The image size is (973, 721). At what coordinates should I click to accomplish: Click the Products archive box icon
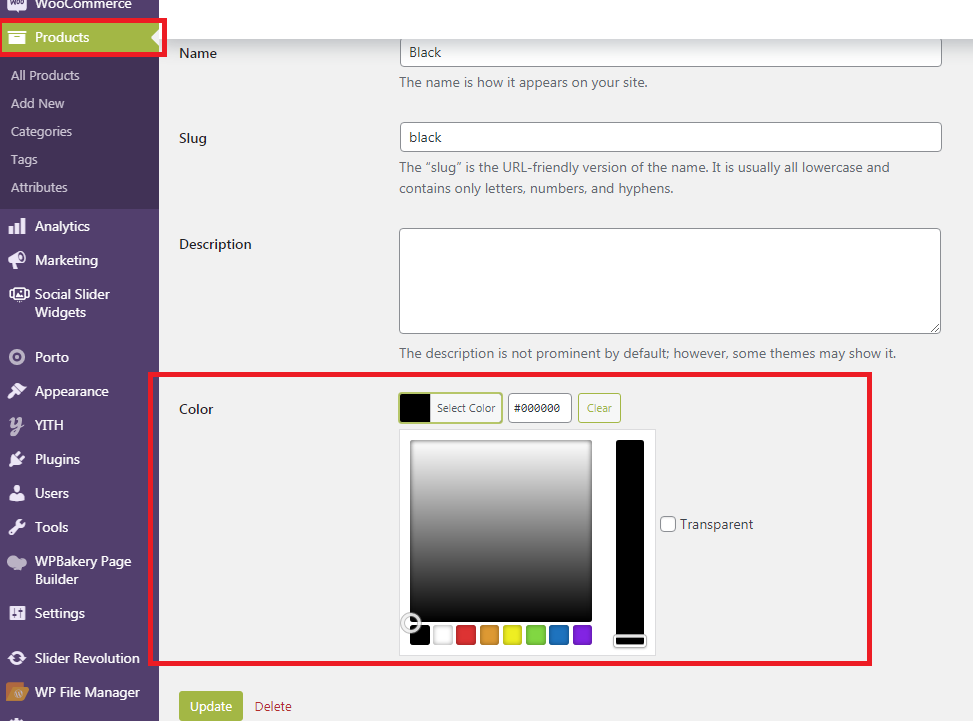pyautogui.click(x=17, y=37)
